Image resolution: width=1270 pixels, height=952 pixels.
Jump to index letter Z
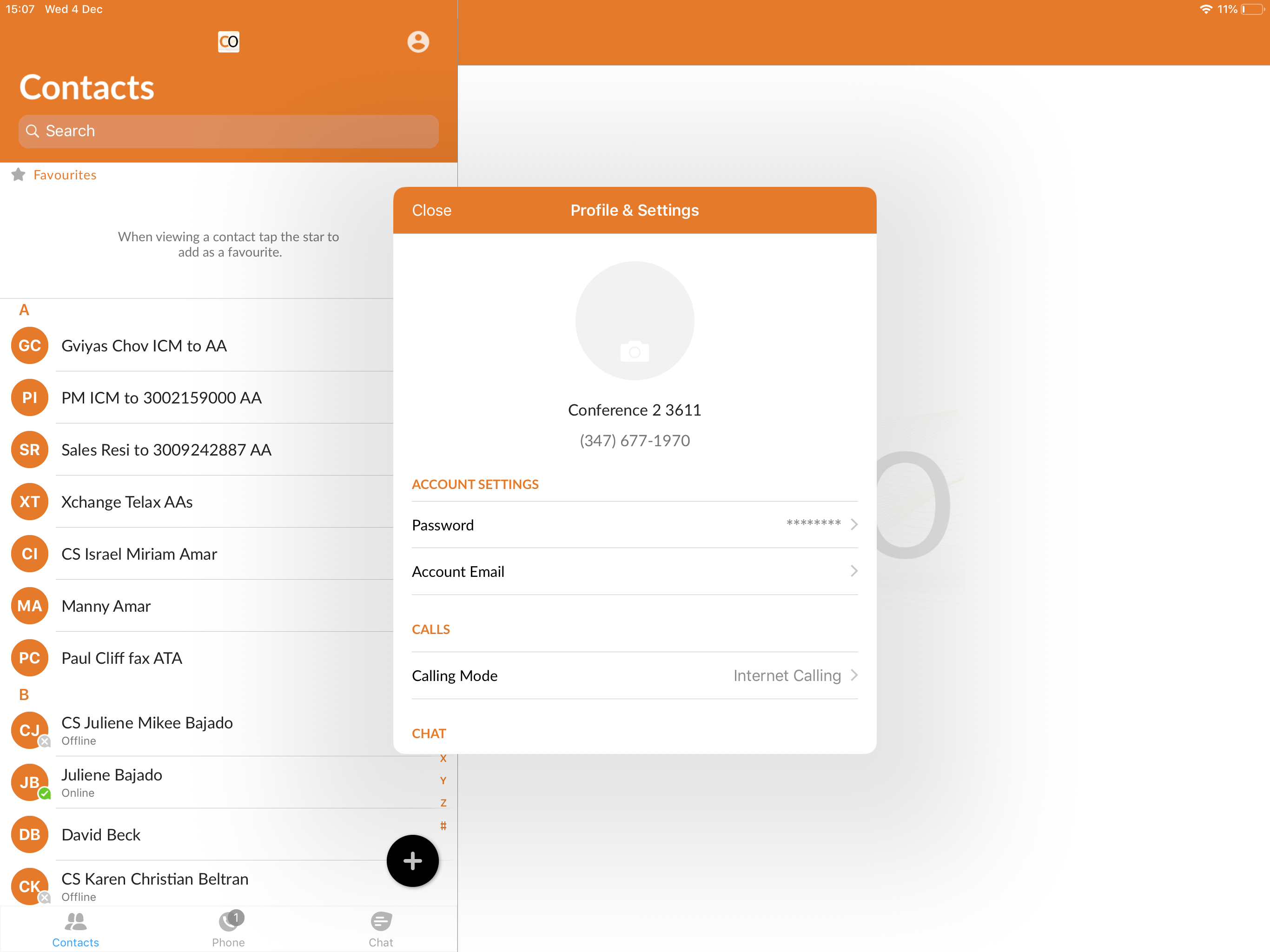pos(443,803)
